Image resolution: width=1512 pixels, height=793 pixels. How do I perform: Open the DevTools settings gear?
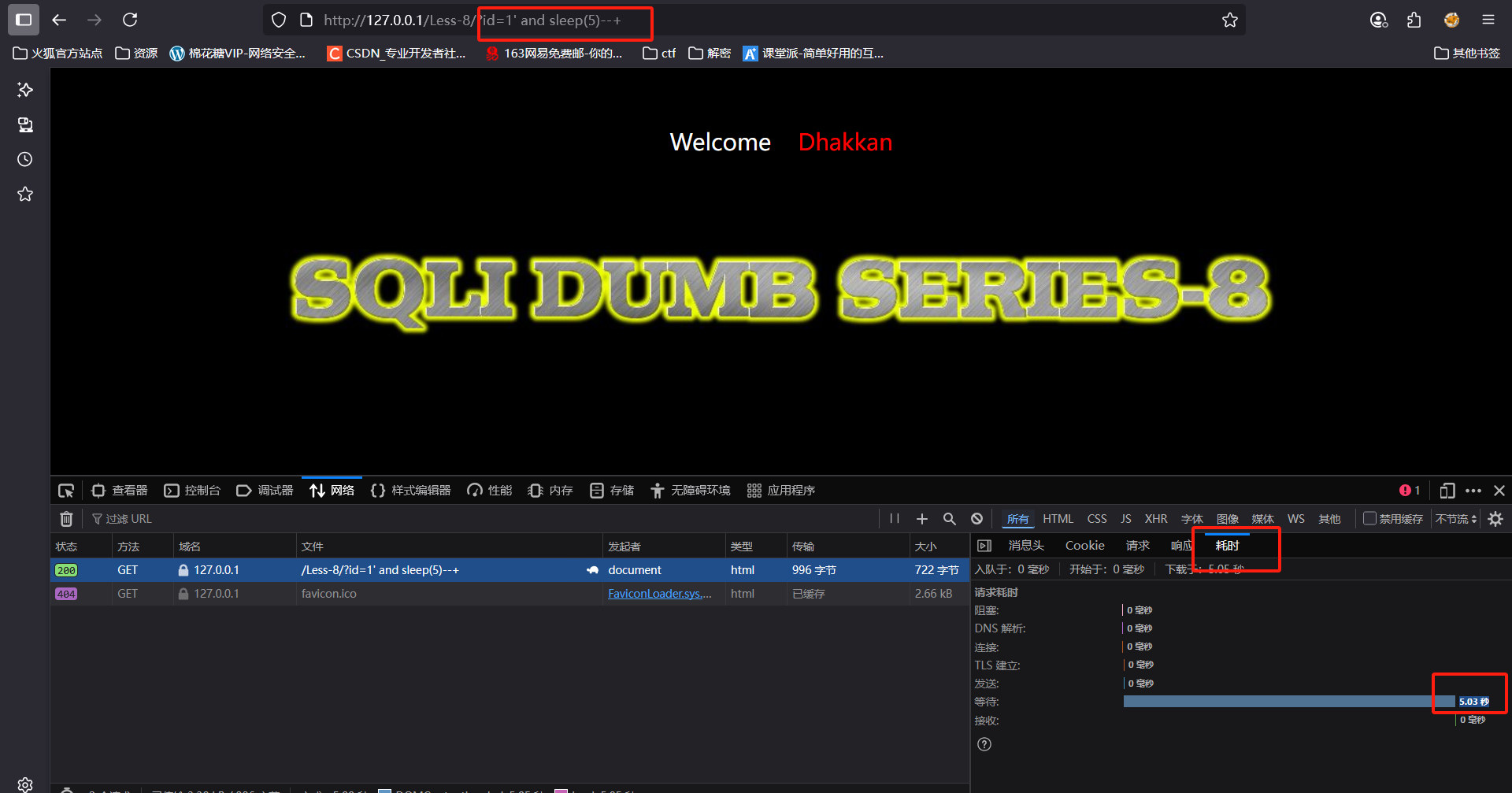1495,518
